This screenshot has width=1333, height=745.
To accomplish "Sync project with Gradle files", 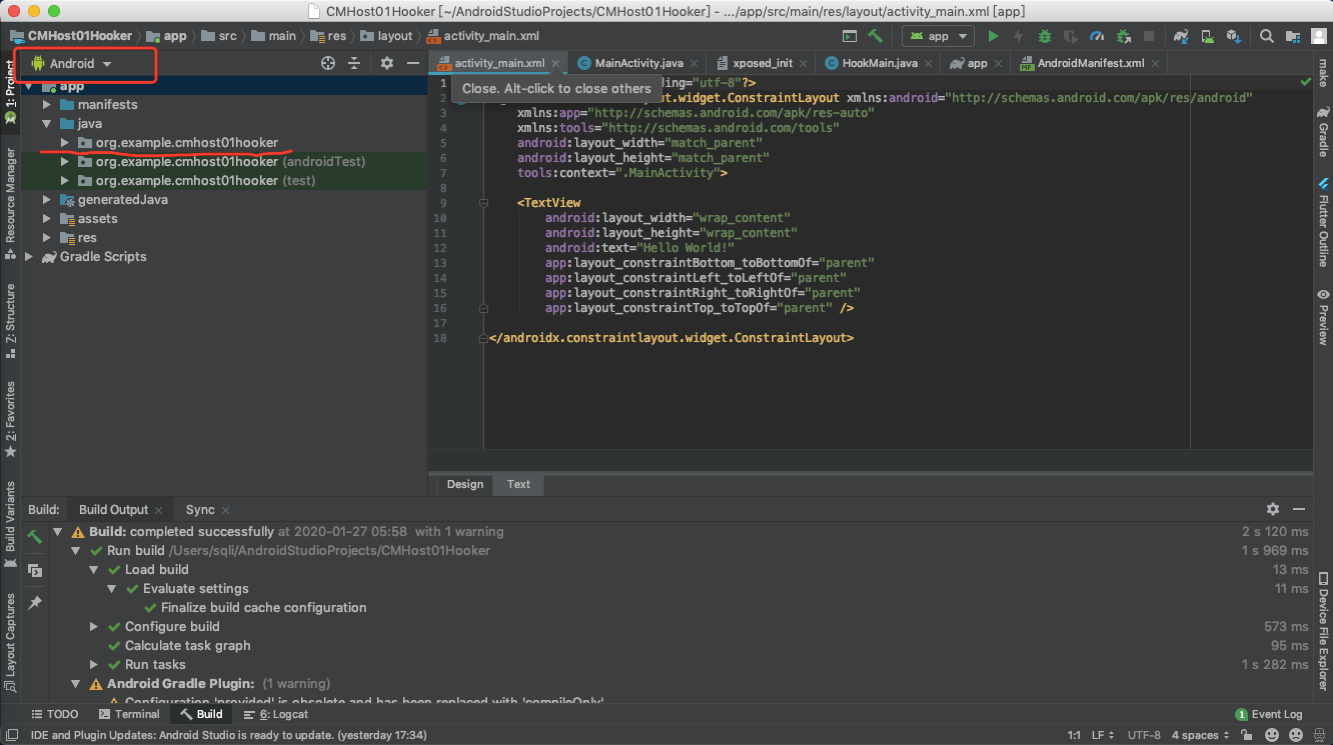I will [1181, 36].
